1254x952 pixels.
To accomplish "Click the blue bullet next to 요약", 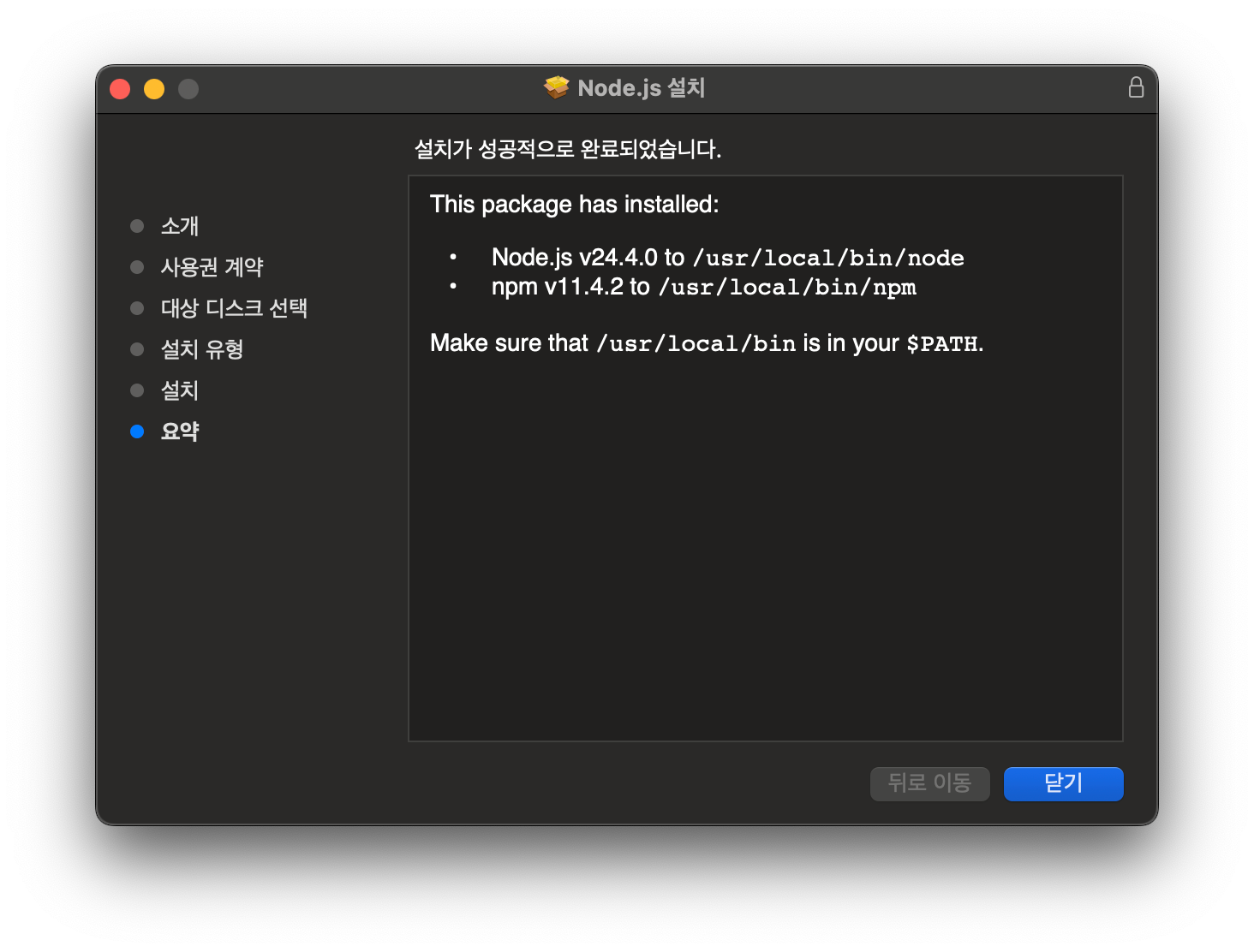I will coord(137,431).
